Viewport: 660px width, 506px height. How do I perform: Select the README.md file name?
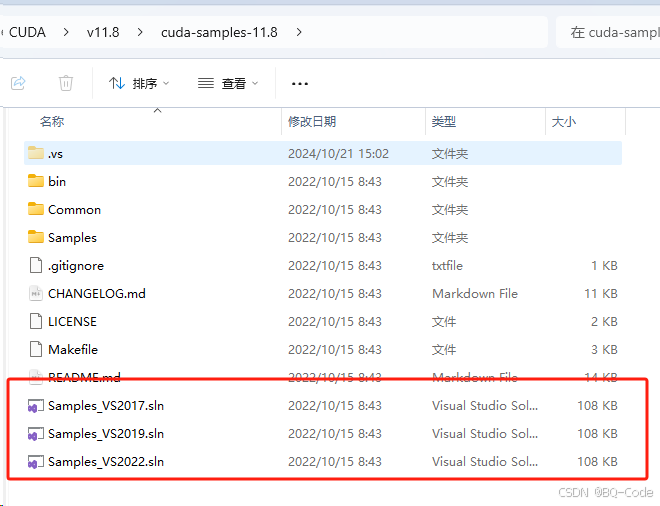click(84, 377)
